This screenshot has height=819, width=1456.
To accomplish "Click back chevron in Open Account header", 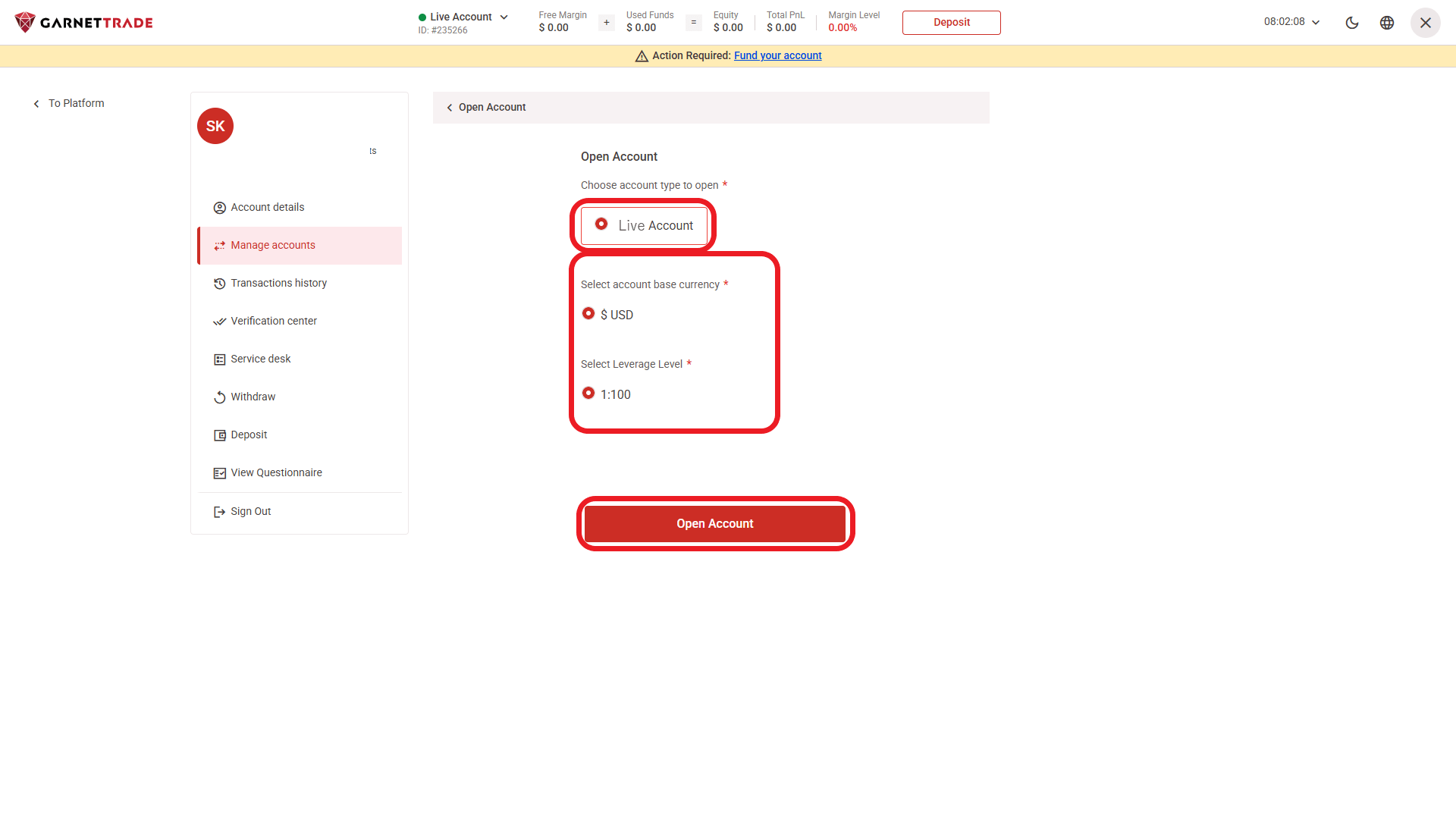I will point(450,108).
